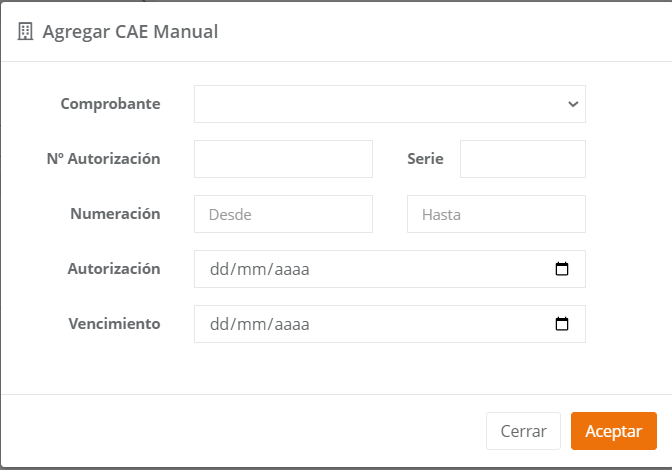
Task: Click into the Serie text box
Action: point(522,159)
